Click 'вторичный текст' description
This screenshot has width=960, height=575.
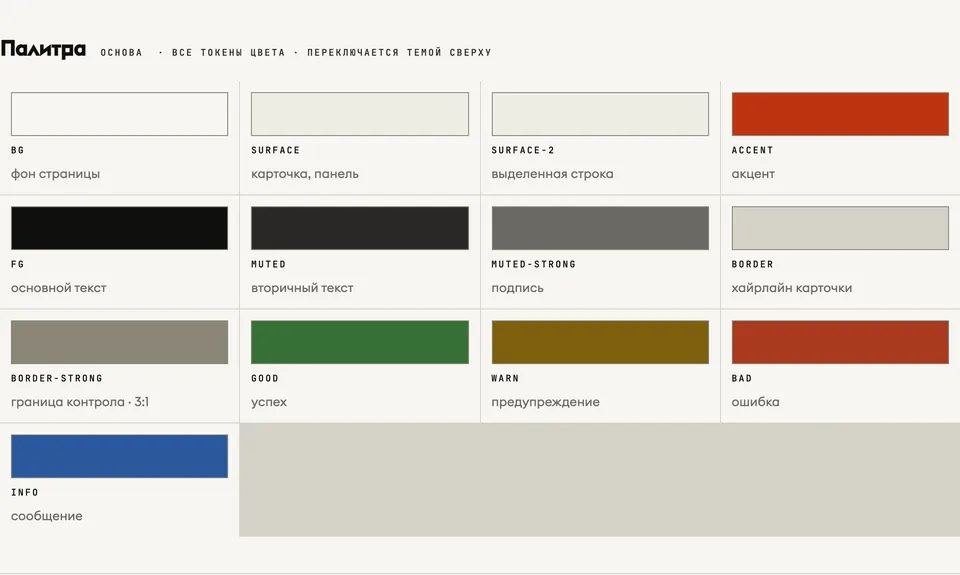coord(302,288)
